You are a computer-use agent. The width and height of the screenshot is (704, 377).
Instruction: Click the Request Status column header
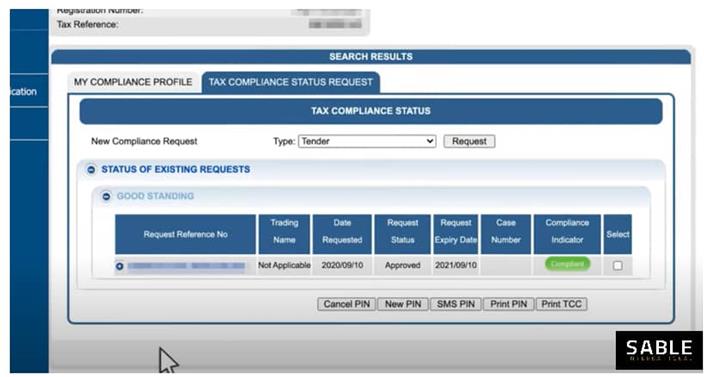click(x=403, y=234)
